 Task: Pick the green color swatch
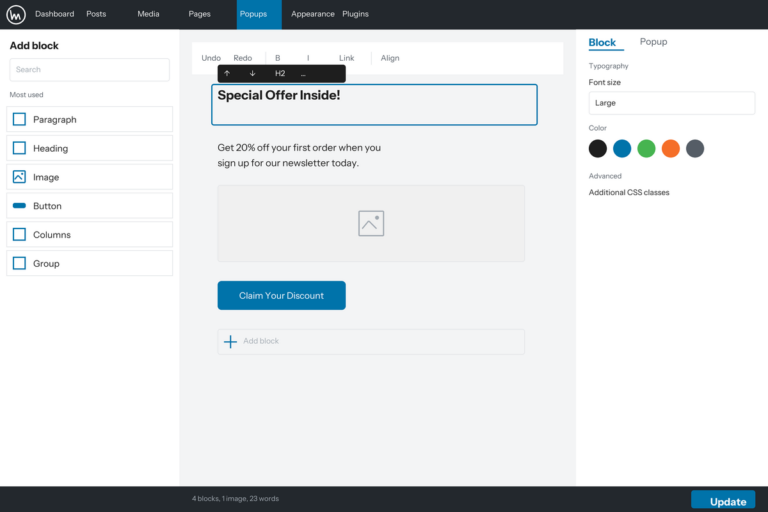(647, 148)
